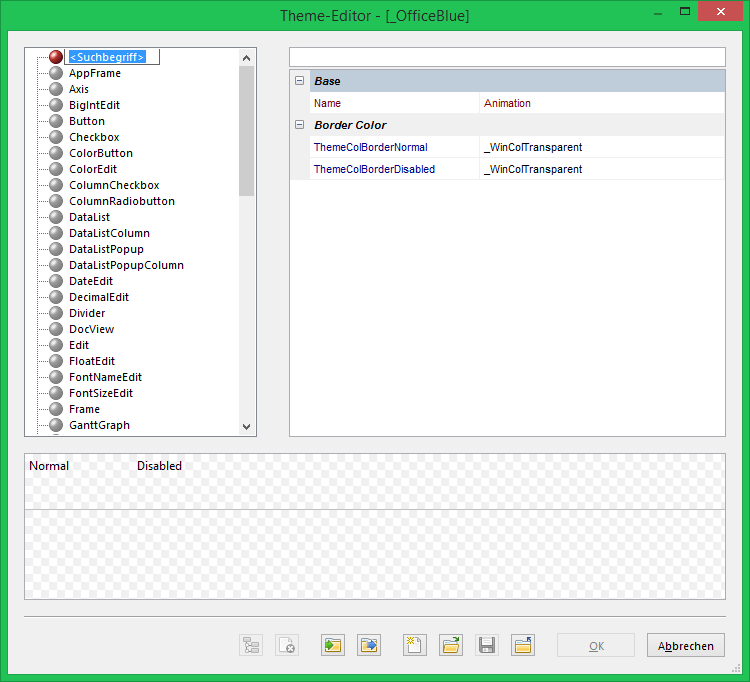
Task: Select the Checkbox item in the tree
Action: click(x=94, y=137)
